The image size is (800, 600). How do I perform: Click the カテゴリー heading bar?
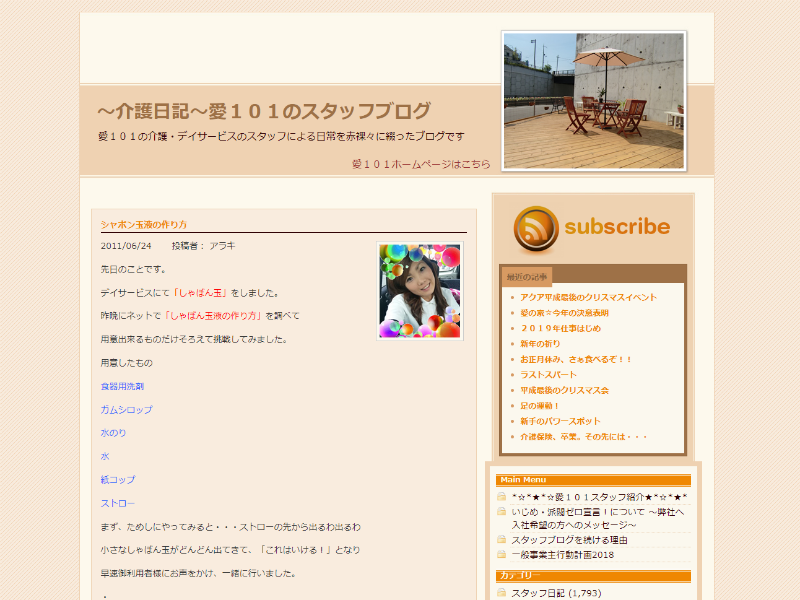pos(593,576)
